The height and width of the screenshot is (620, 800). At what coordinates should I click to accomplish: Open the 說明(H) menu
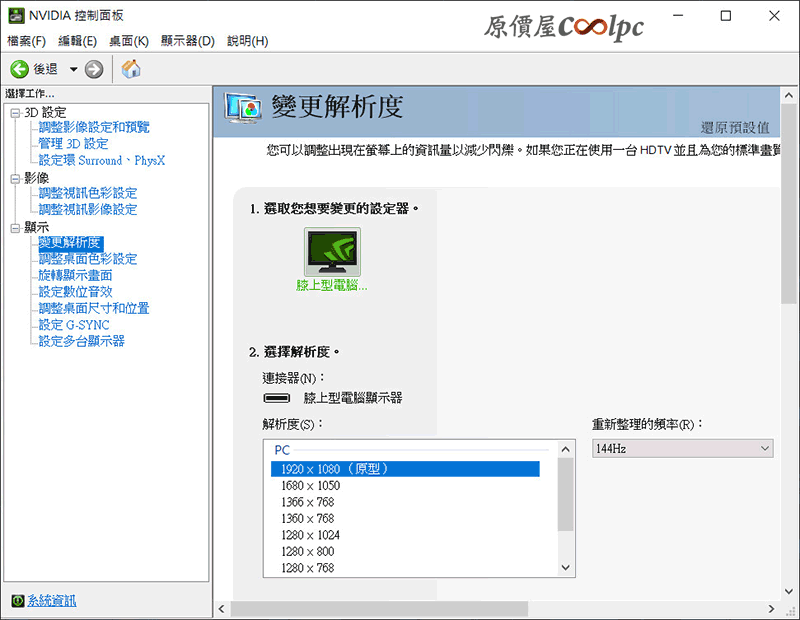click(247, 41)
